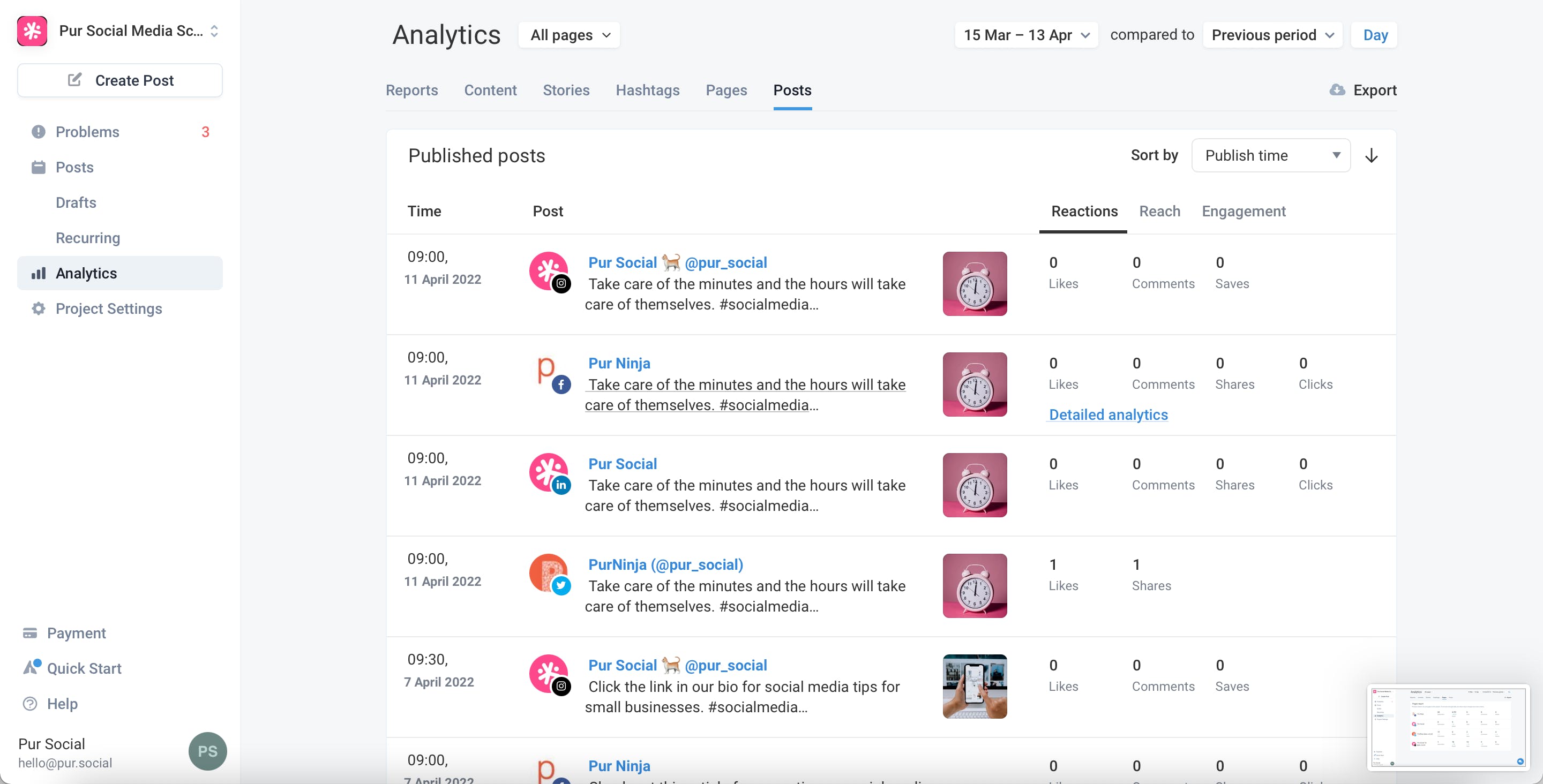The image size is (1543, 784).
Task: Click the Quick Start icon
Action: (x=32, y=667)
